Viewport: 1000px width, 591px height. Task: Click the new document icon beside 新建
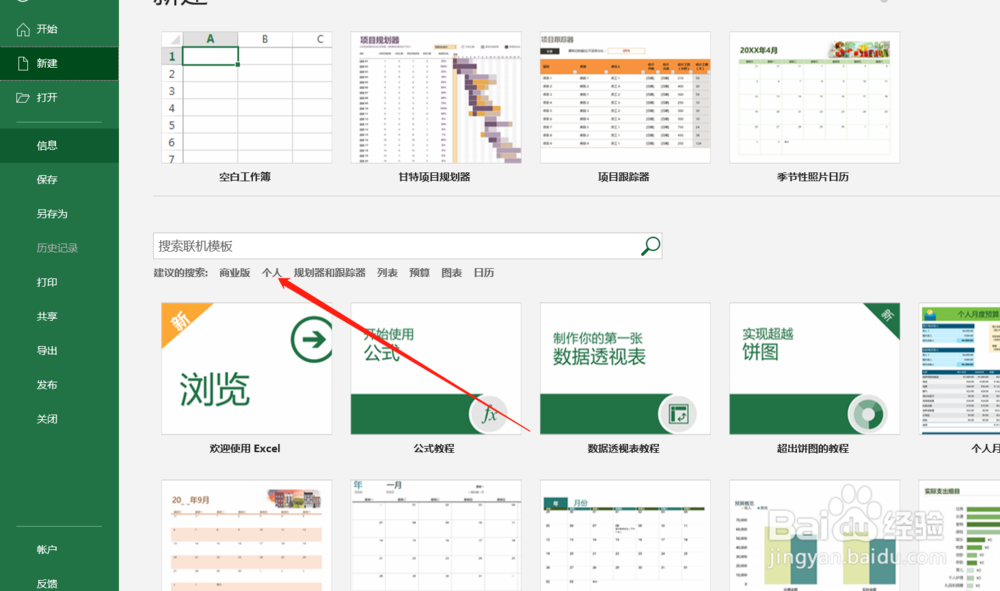[23, 63]
